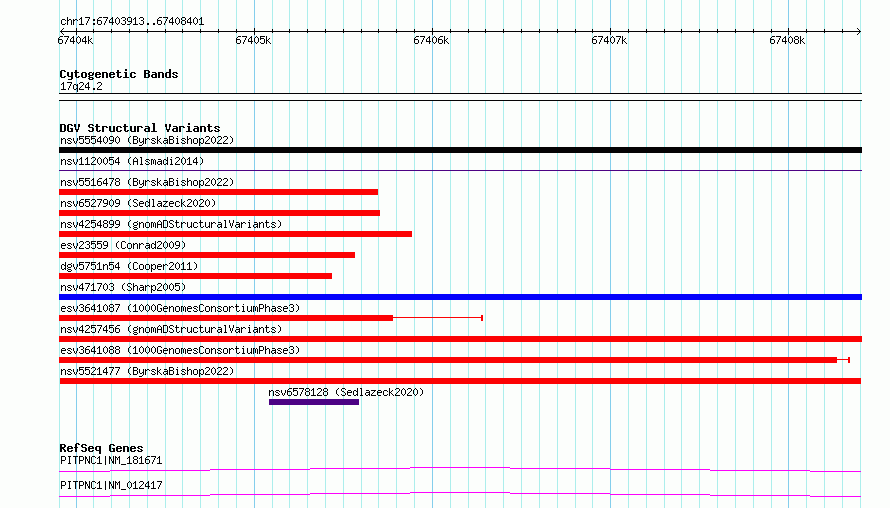Click the red bar under nsv4257456
890x508 pixels.
point(460,339)
